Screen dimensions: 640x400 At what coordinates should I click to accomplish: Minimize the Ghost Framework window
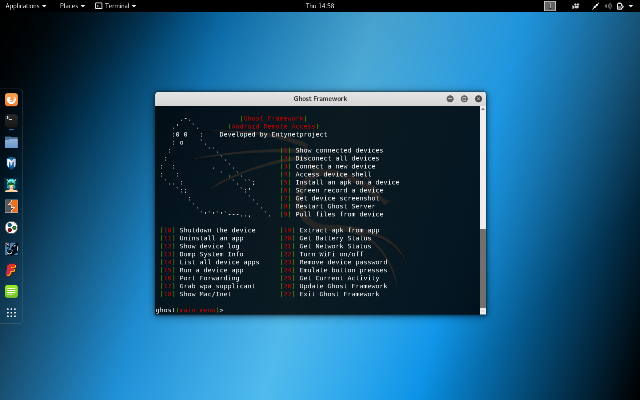[x=450, y=99]
